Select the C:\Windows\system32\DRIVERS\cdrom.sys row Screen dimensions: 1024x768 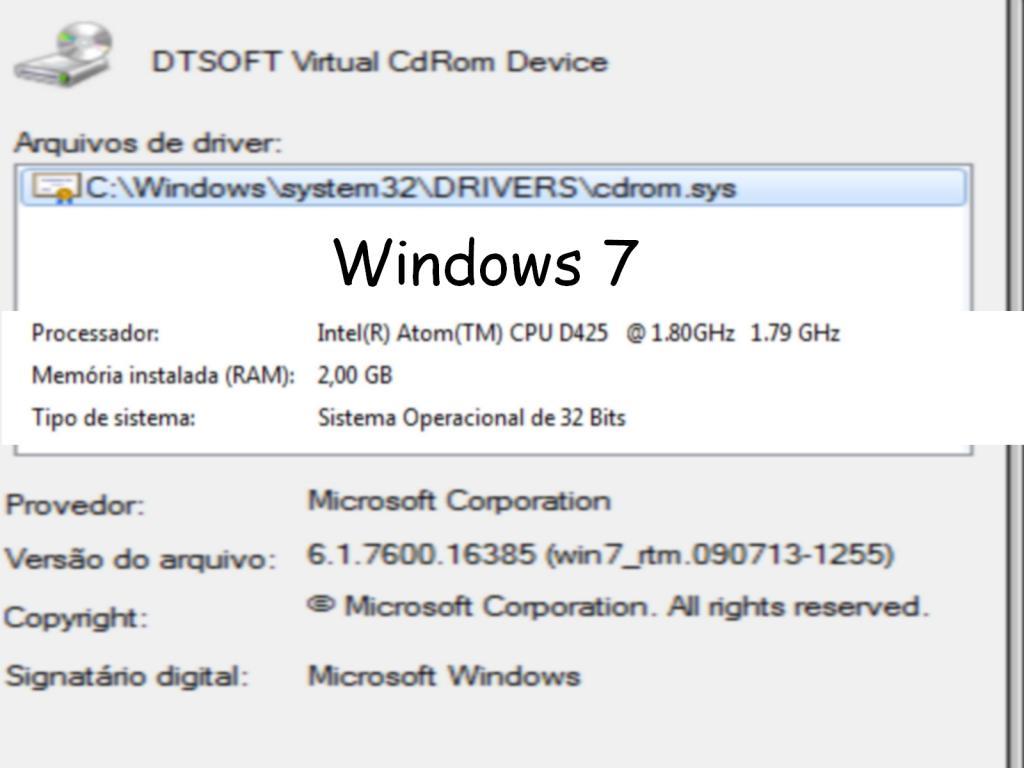(493, 188)
